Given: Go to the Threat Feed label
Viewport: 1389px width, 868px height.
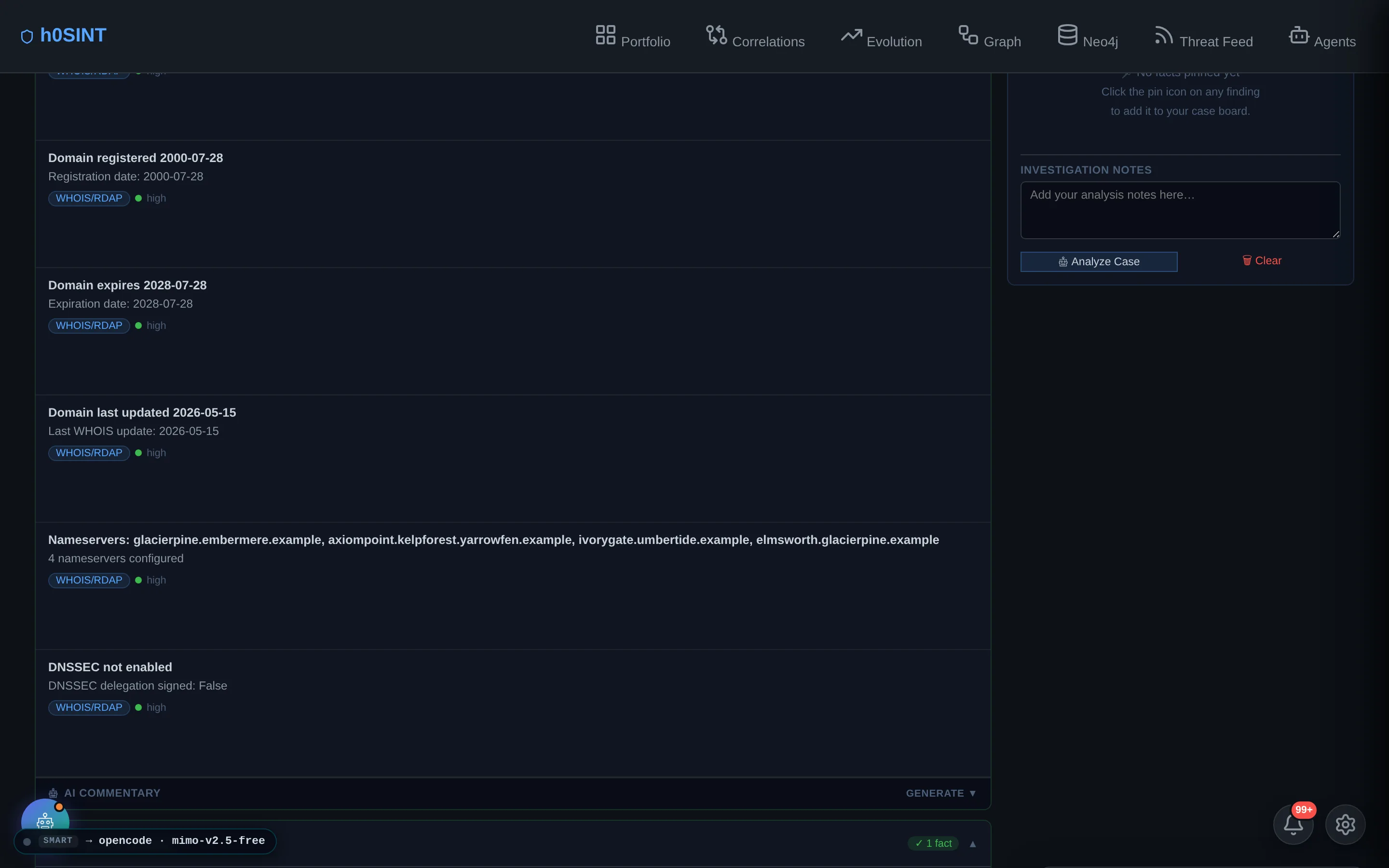Looking at the screenshot, I should (1216, 42).
